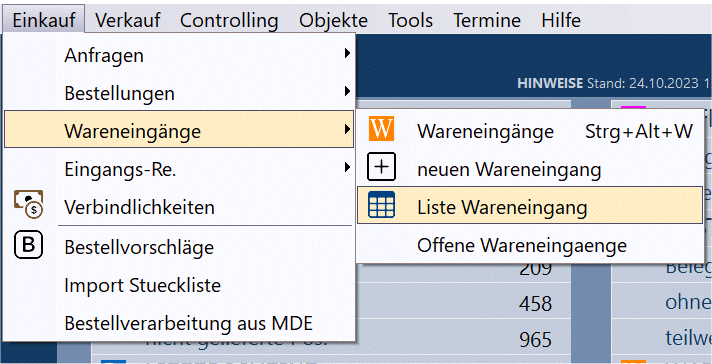Click the plus icon for neuen Wareneingang
712x364 pixels.
[381, 167]
